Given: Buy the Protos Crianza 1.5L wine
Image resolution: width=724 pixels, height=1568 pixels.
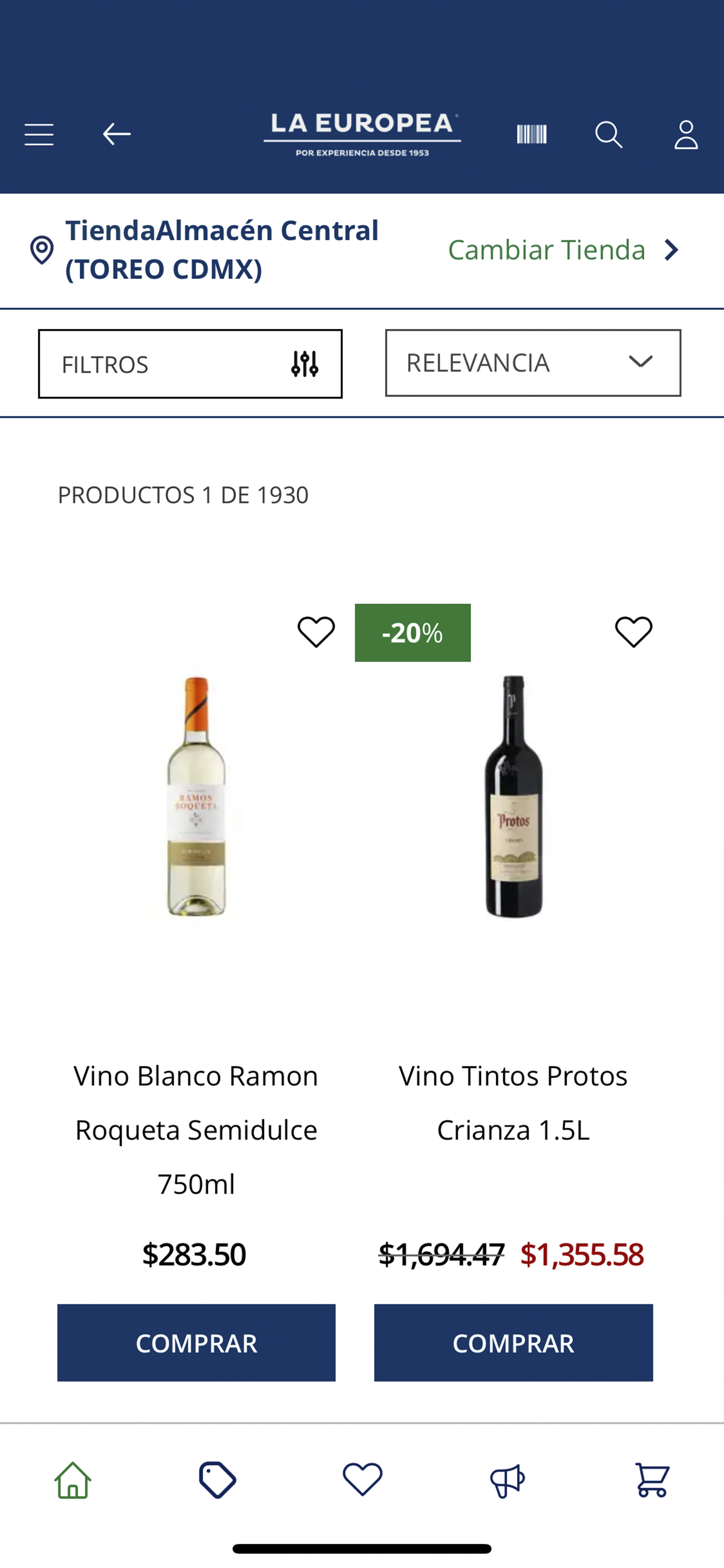Looking at the screenshot, I should tap(514, 1343).
